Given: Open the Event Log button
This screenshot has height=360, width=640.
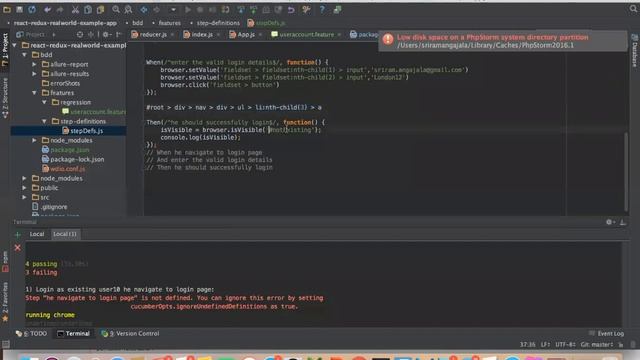Looking at the screenshot, I should tap(607, 334).
